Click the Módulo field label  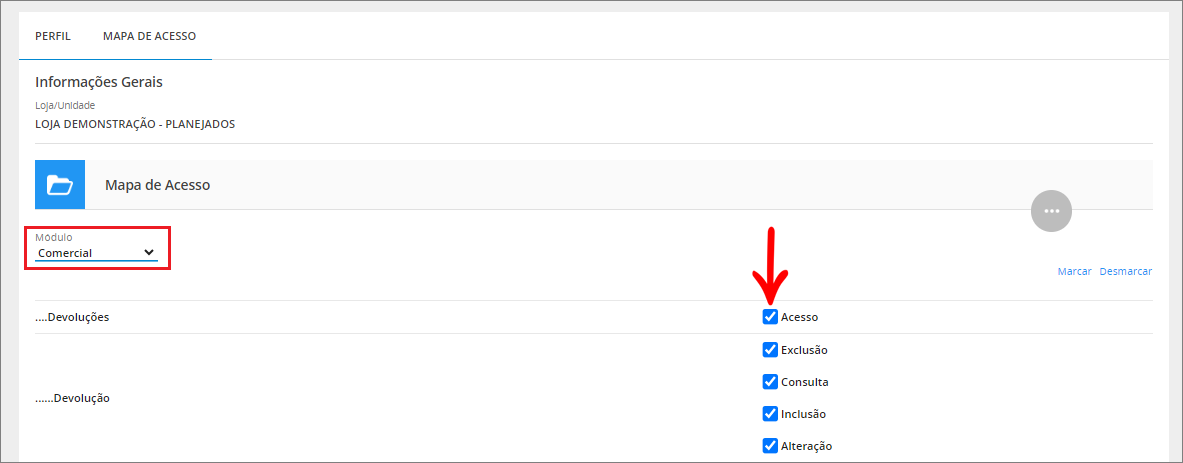coord(54,238)
